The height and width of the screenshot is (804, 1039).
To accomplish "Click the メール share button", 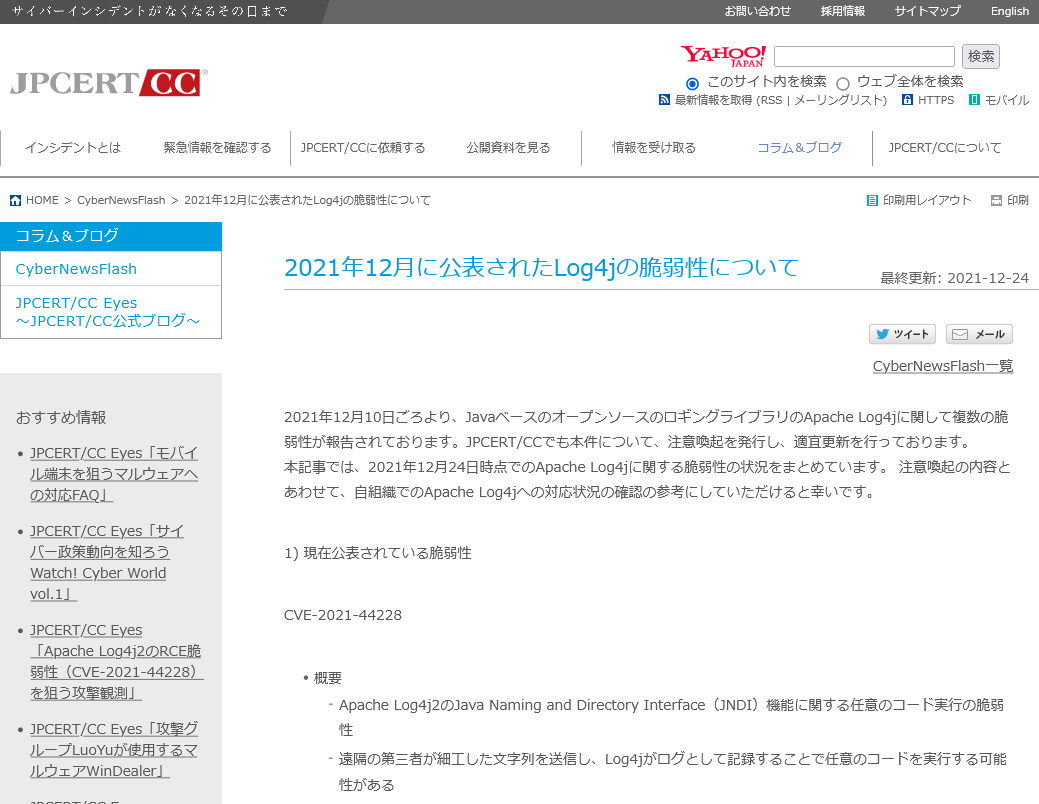I will tap(978, 334).
